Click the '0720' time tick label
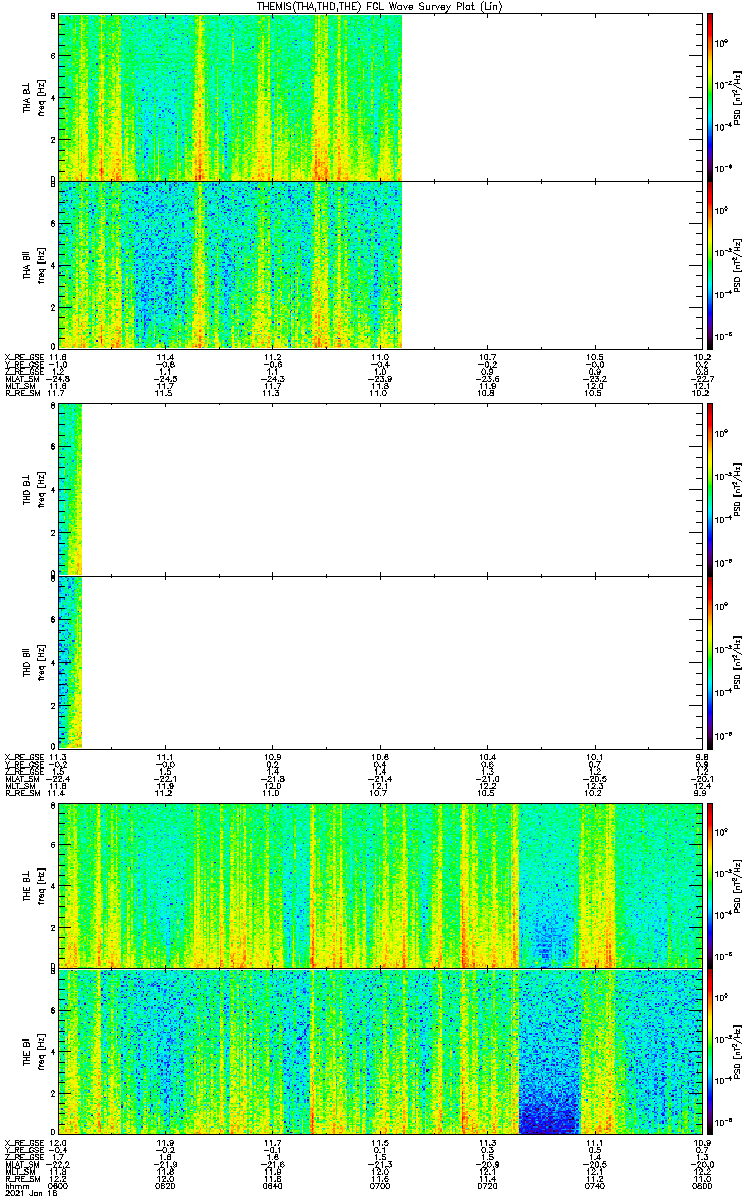Screen dimensions: 750x1200 487,1187
